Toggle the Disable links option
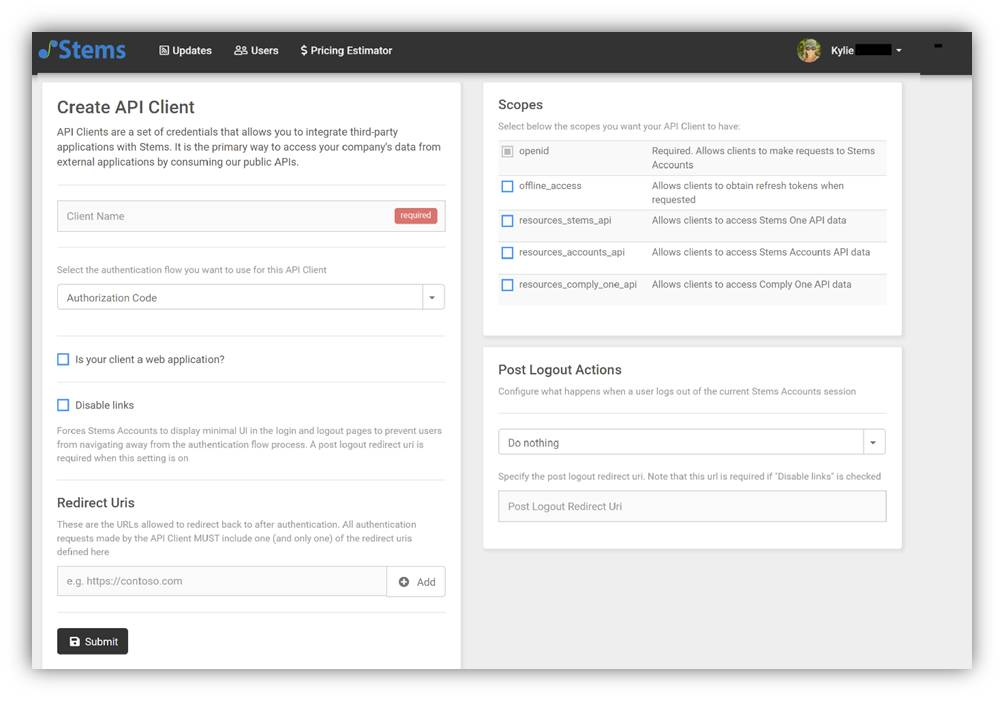 [x=63, y=405]
